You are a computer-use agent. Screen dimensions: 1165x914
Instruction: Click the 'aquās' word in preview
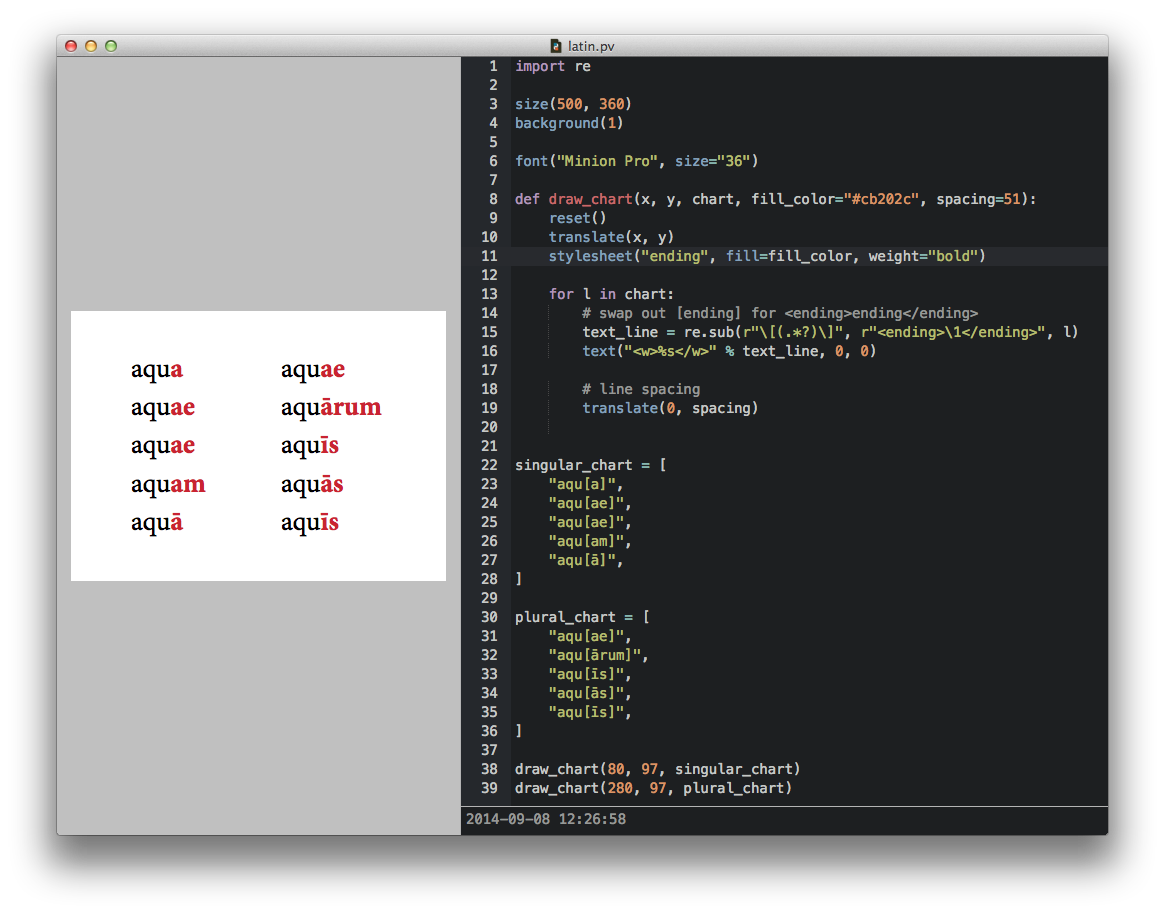click(x=312, y=484)
